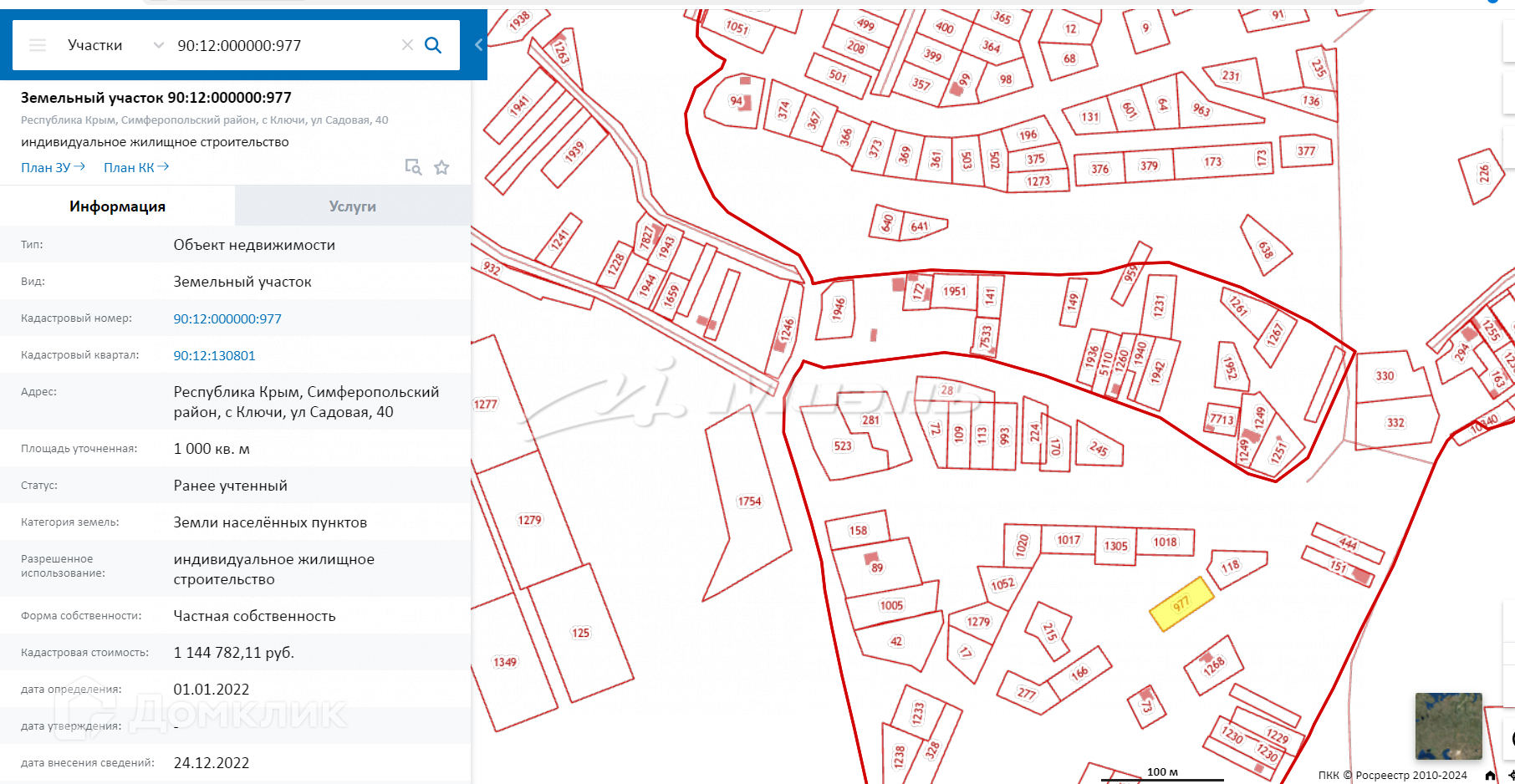
Task: Open the hamburger menu in search bar
Action: [38, 45]
